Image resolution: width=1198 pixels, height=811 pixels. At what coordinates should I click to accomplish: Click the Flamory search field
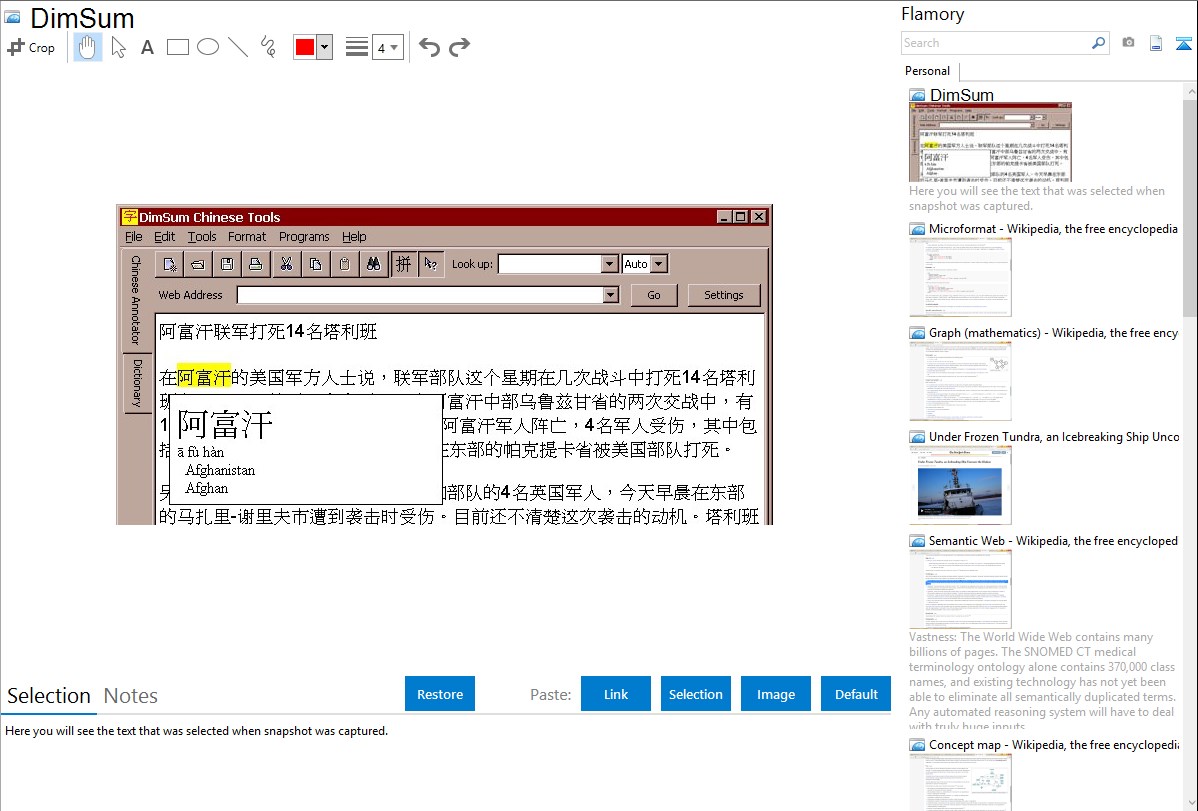[996, 43]
